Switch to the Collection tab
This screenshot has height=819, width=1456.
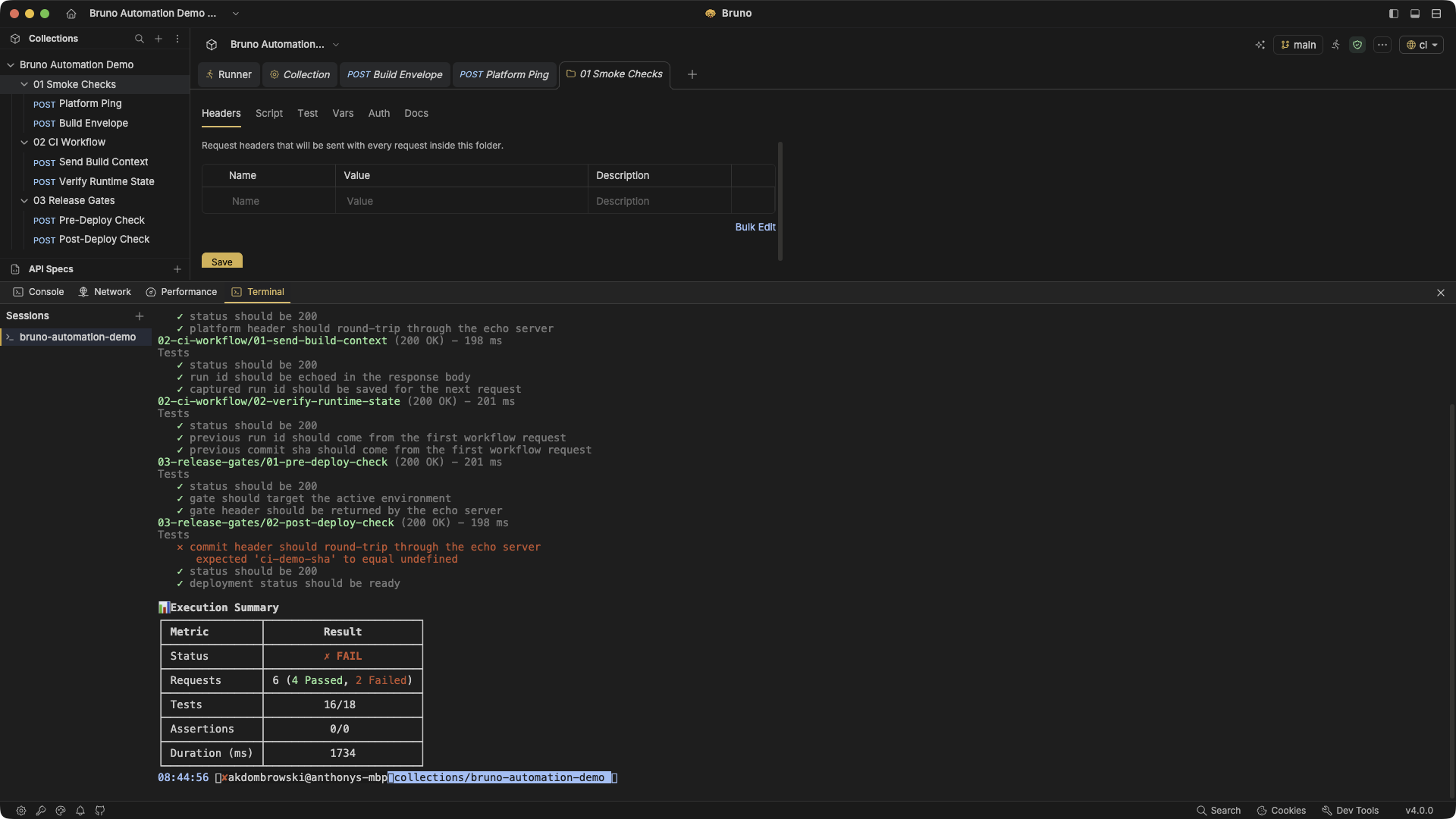tap(300, 74)
